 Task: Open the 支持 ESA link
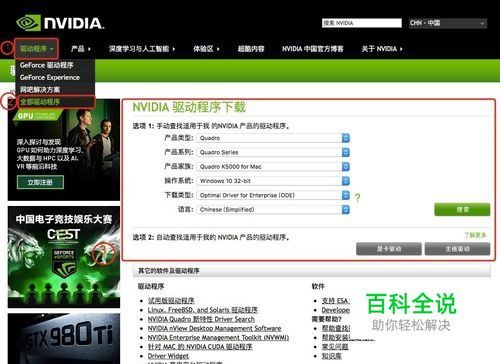(x=335, y=301)
